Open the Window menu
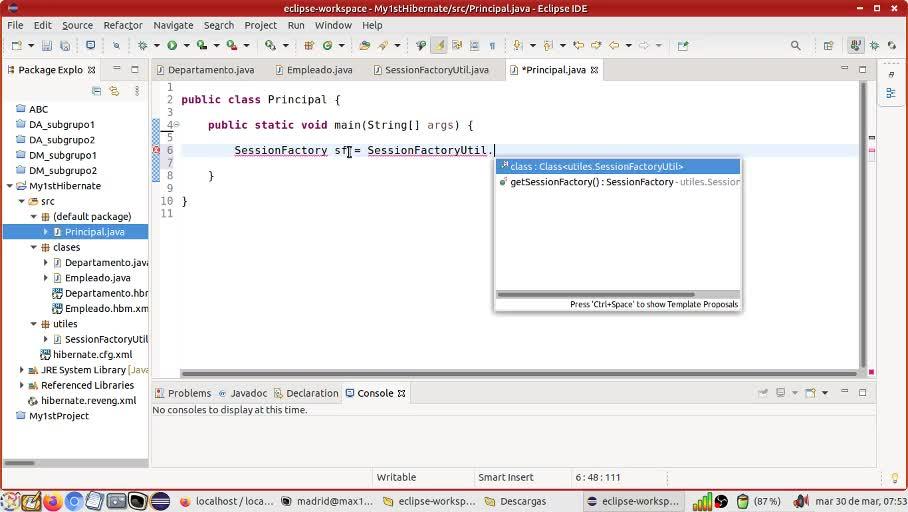The width and height of the screenshot is (908, 512). pyautogui.click(x=333, y=25)
